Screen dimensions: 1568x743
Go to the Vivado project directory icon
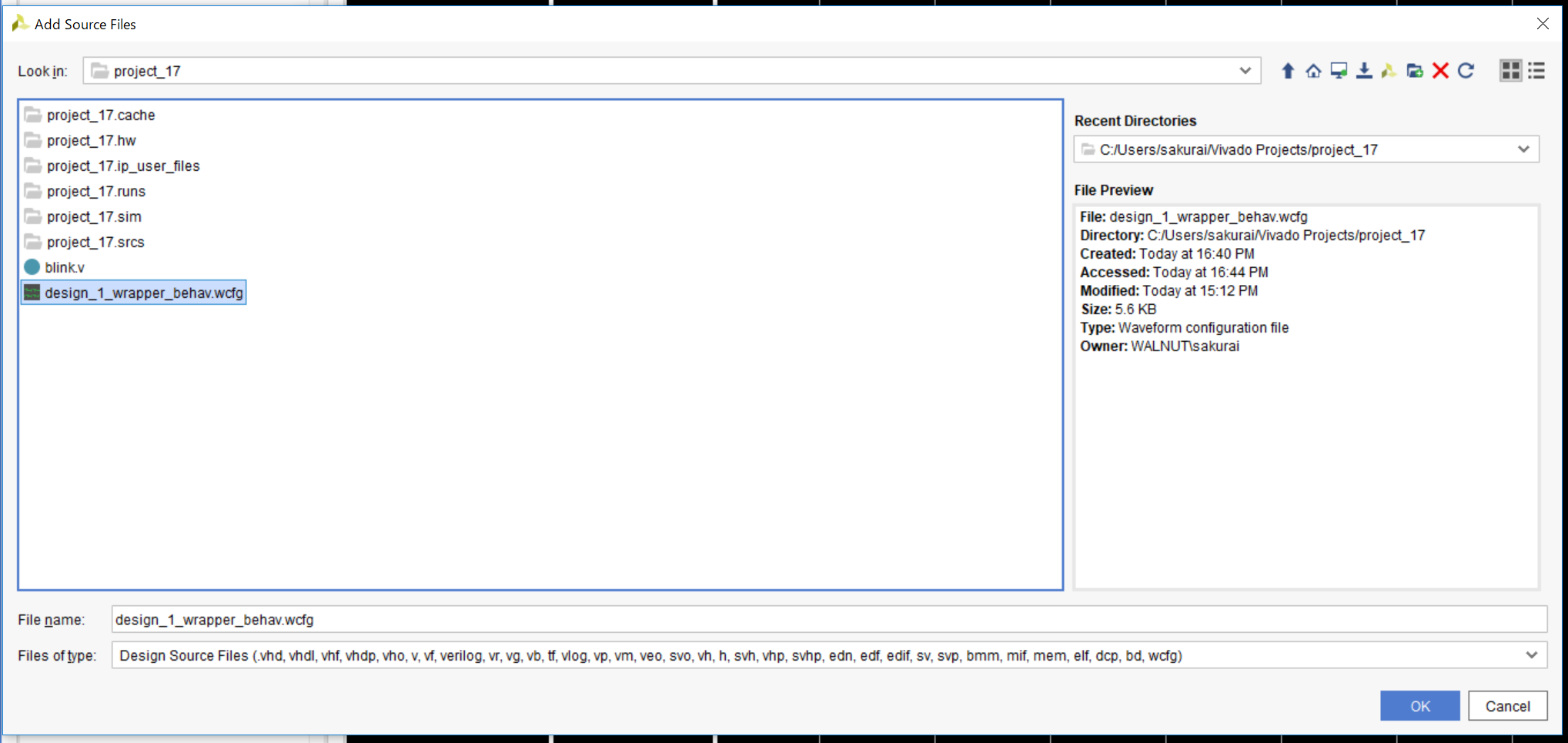point(1389,71)
